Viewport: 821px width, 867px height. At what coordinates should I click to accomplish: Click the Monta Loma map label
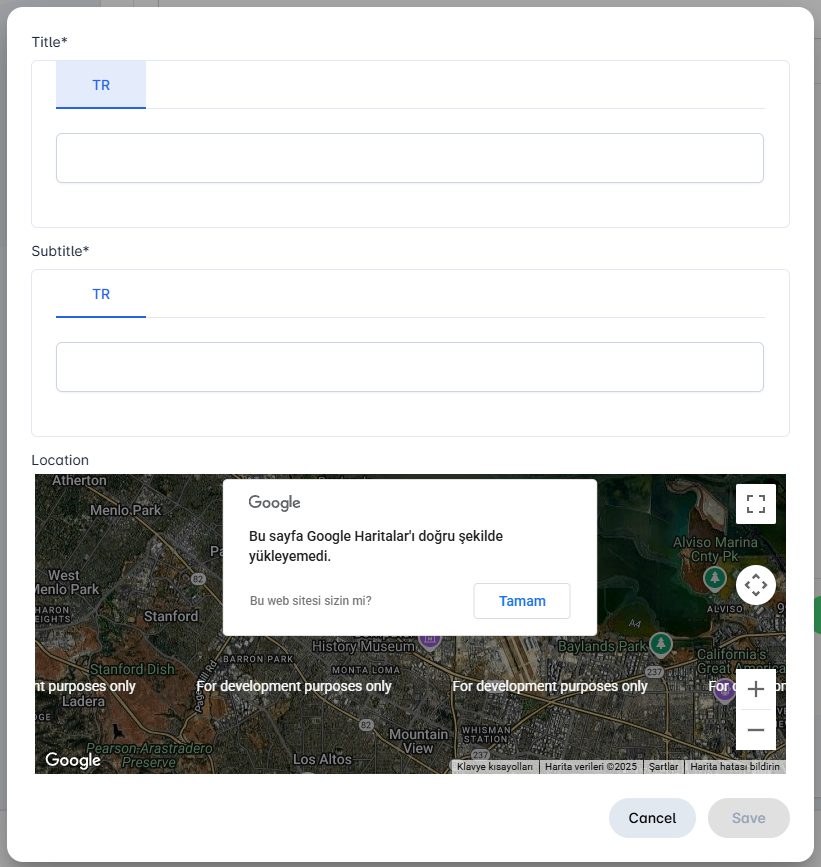(366, 670)
